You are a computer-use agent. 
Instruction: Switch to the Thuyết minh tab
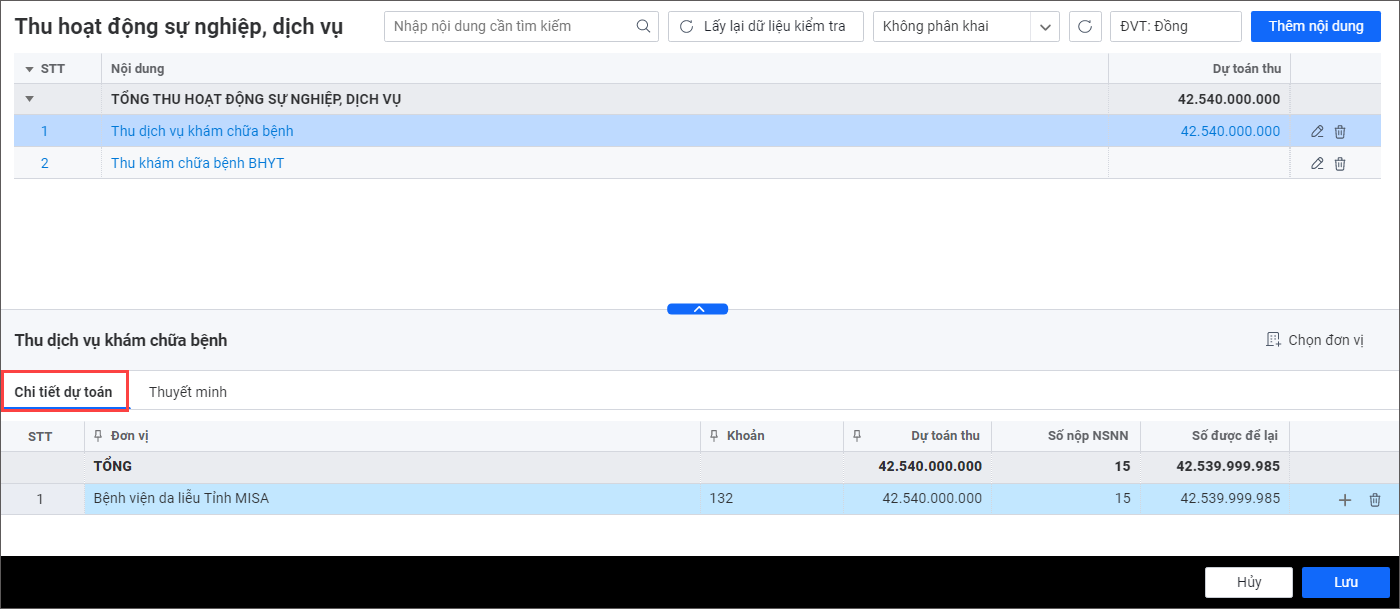pyautogui.click(x=188, y=392)
